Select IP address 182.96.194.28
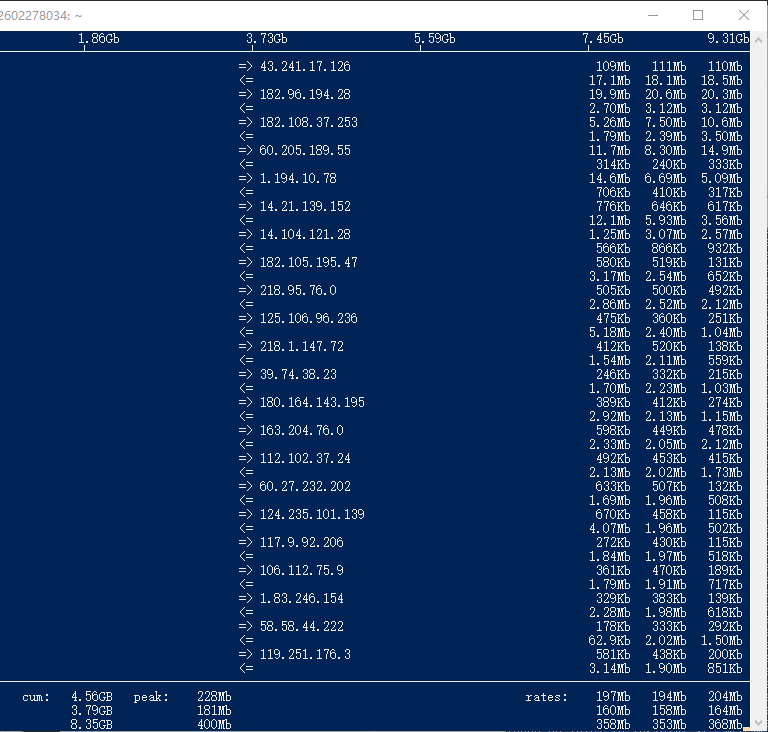The image size is (768, 732). click(x=305, y=94)
